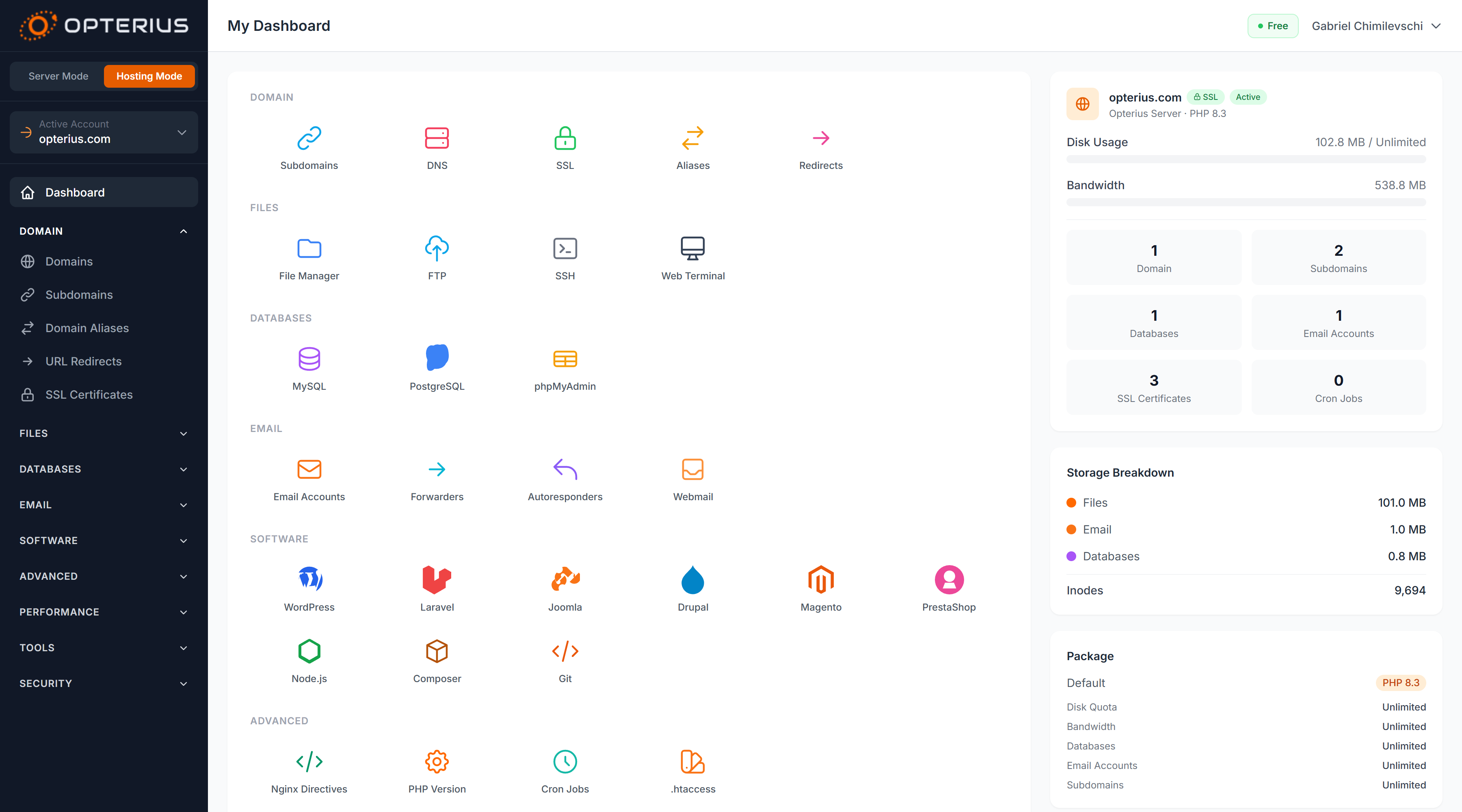Open the Redirects tile
This screenshot has width=1462, height=812.
pyautogui.click(x=821, y=149)
